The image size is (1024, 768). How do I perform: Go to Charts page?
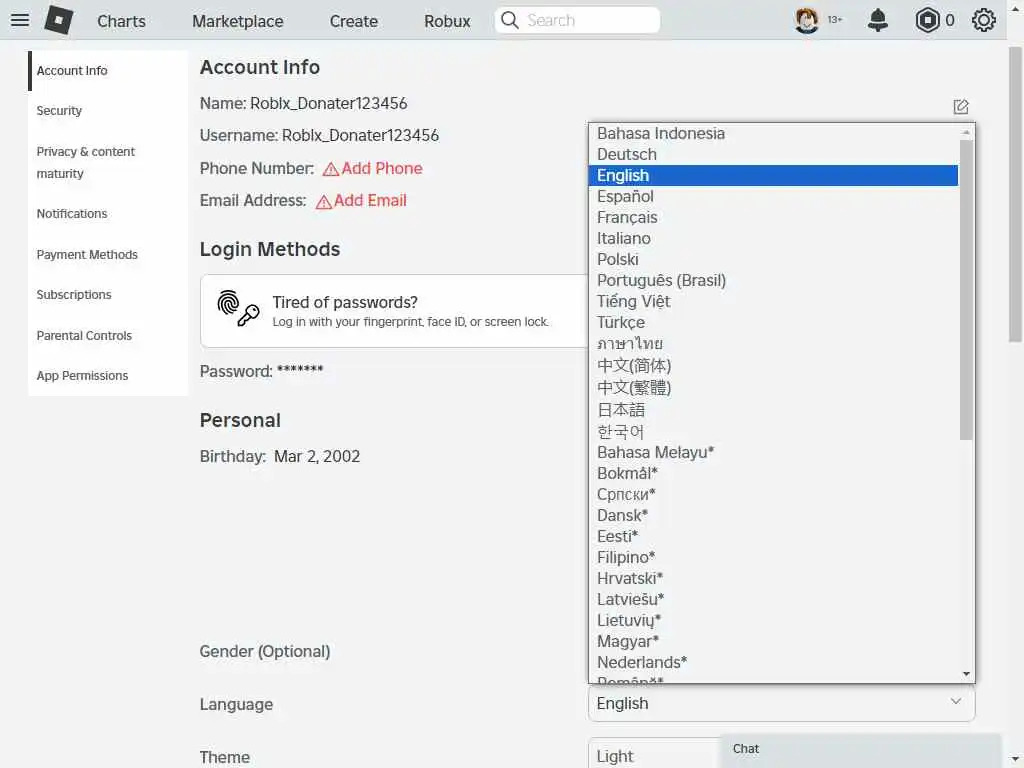point(121,21)
